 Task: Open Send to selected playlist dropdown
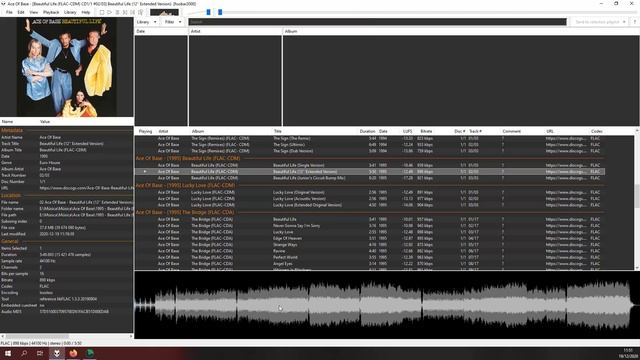pyautogui.click(x=600, y=22)
